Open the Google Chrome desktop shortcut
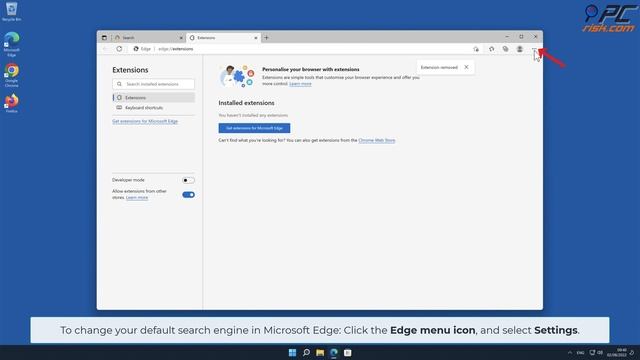Viewport: 640px width, 360px height. [11, 75]
